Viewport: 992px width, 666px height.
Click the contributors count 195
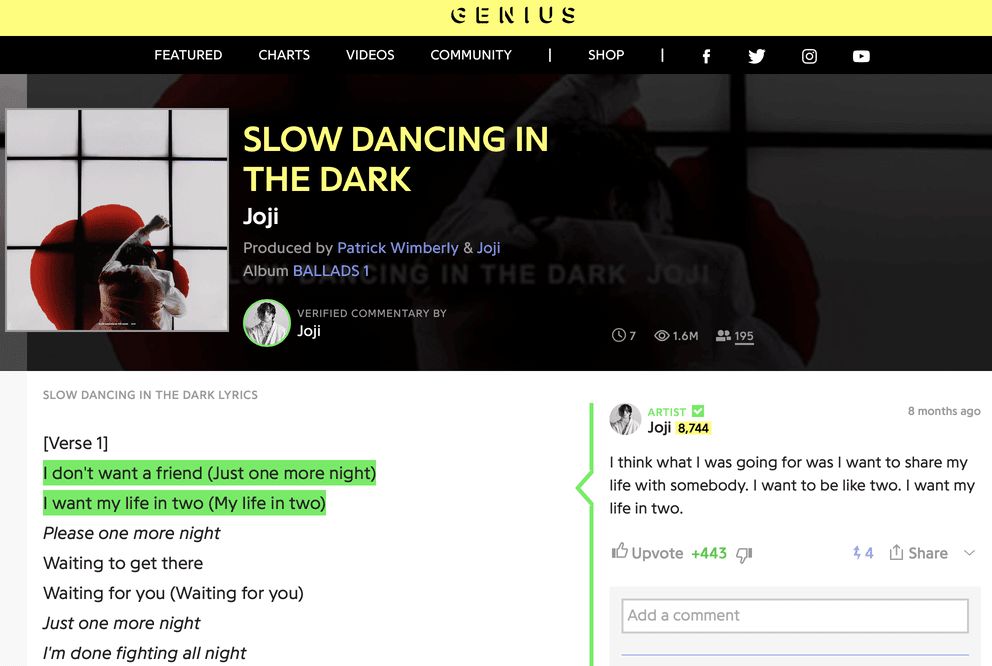coord(744,336)
